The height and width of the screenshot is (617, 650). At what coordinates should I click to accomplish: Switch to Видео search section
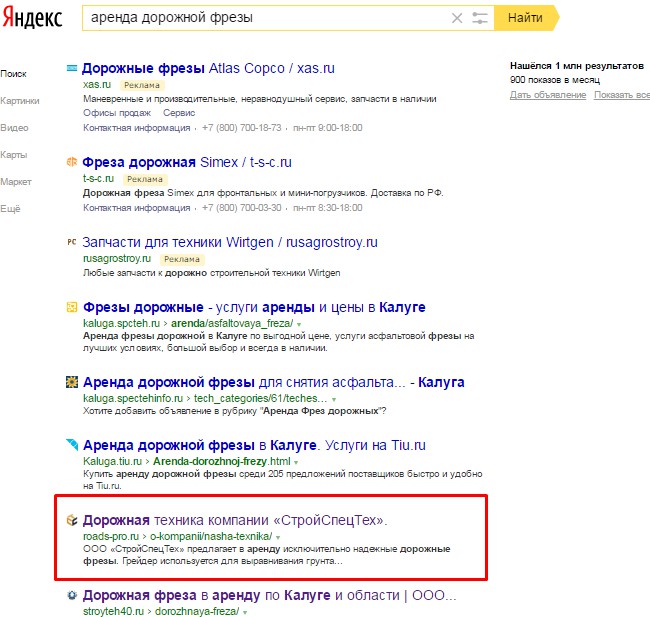pos(14,128)
